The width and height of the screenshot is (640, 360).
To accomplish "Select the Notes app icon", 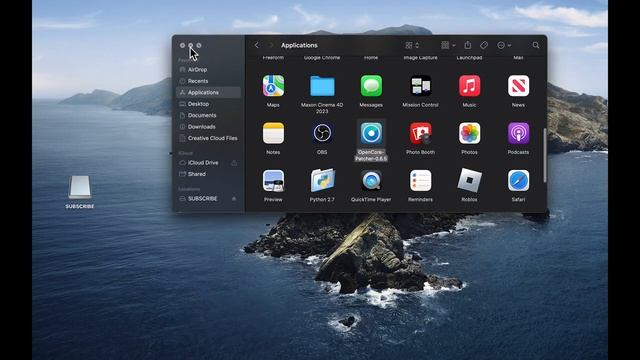I will point(273,133).
